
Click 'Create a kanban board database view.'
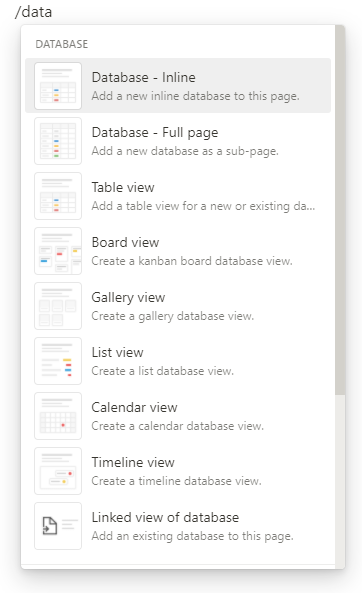[x=192, y=261]
